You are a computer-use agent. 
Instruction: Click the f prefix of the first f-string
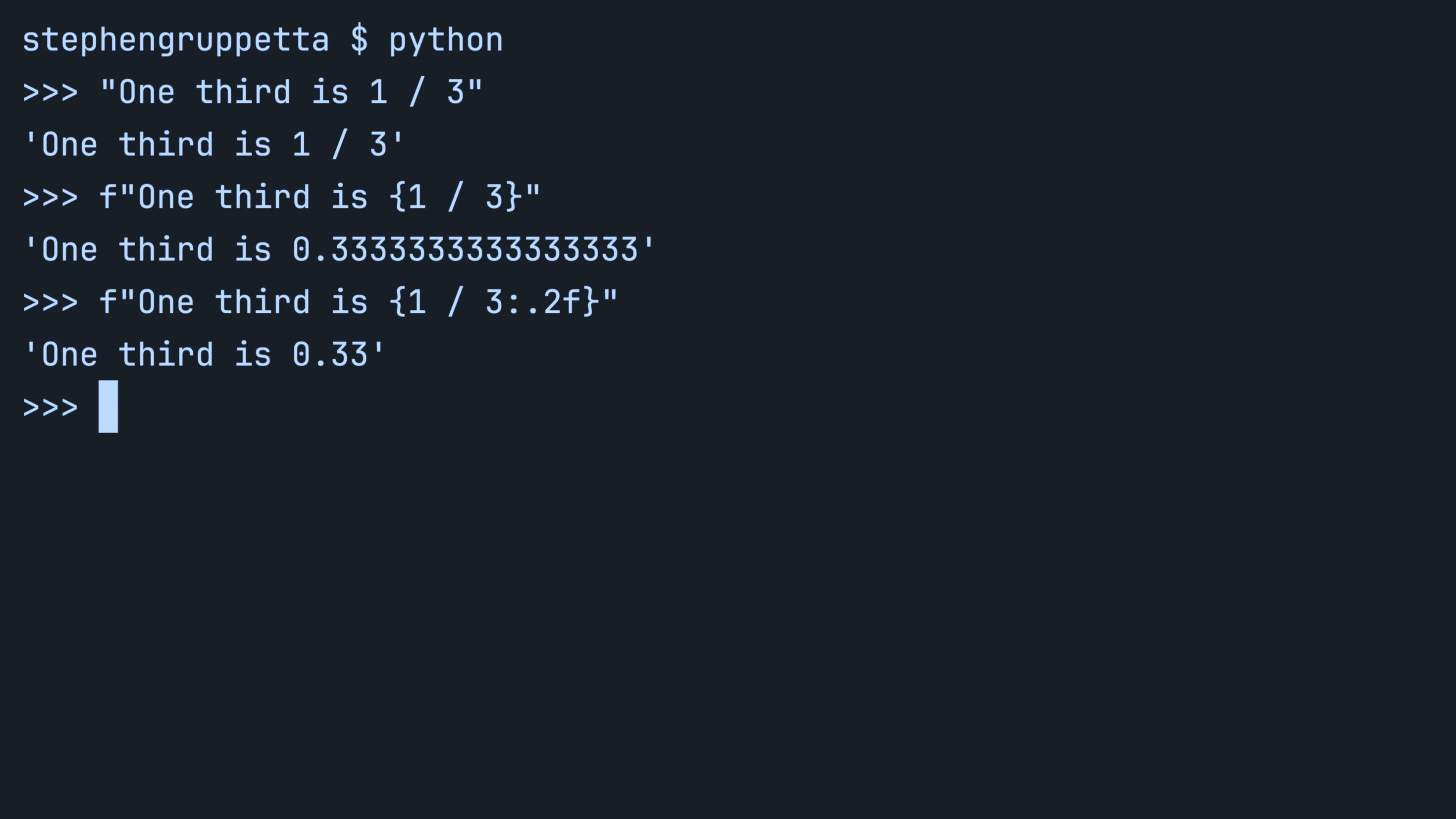coord(108,198)
